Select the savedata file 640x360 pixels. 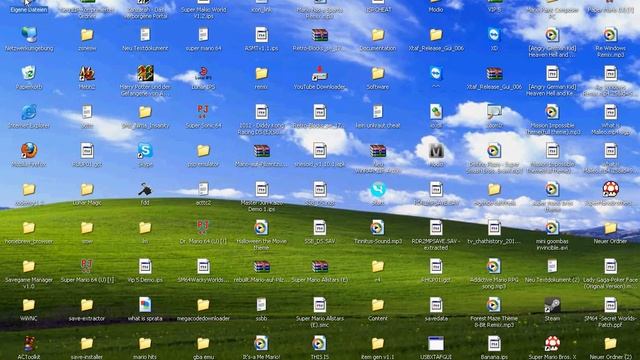[436, 305]
